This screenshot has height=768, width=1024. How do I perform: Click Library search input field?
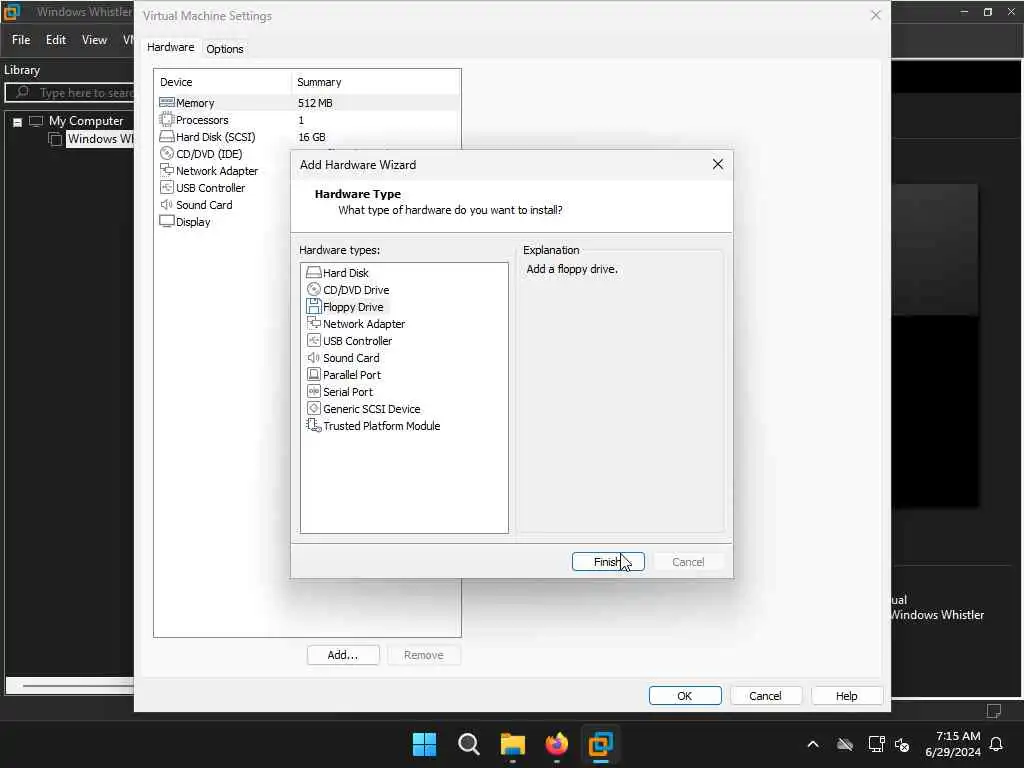click(x=69, y=93)
